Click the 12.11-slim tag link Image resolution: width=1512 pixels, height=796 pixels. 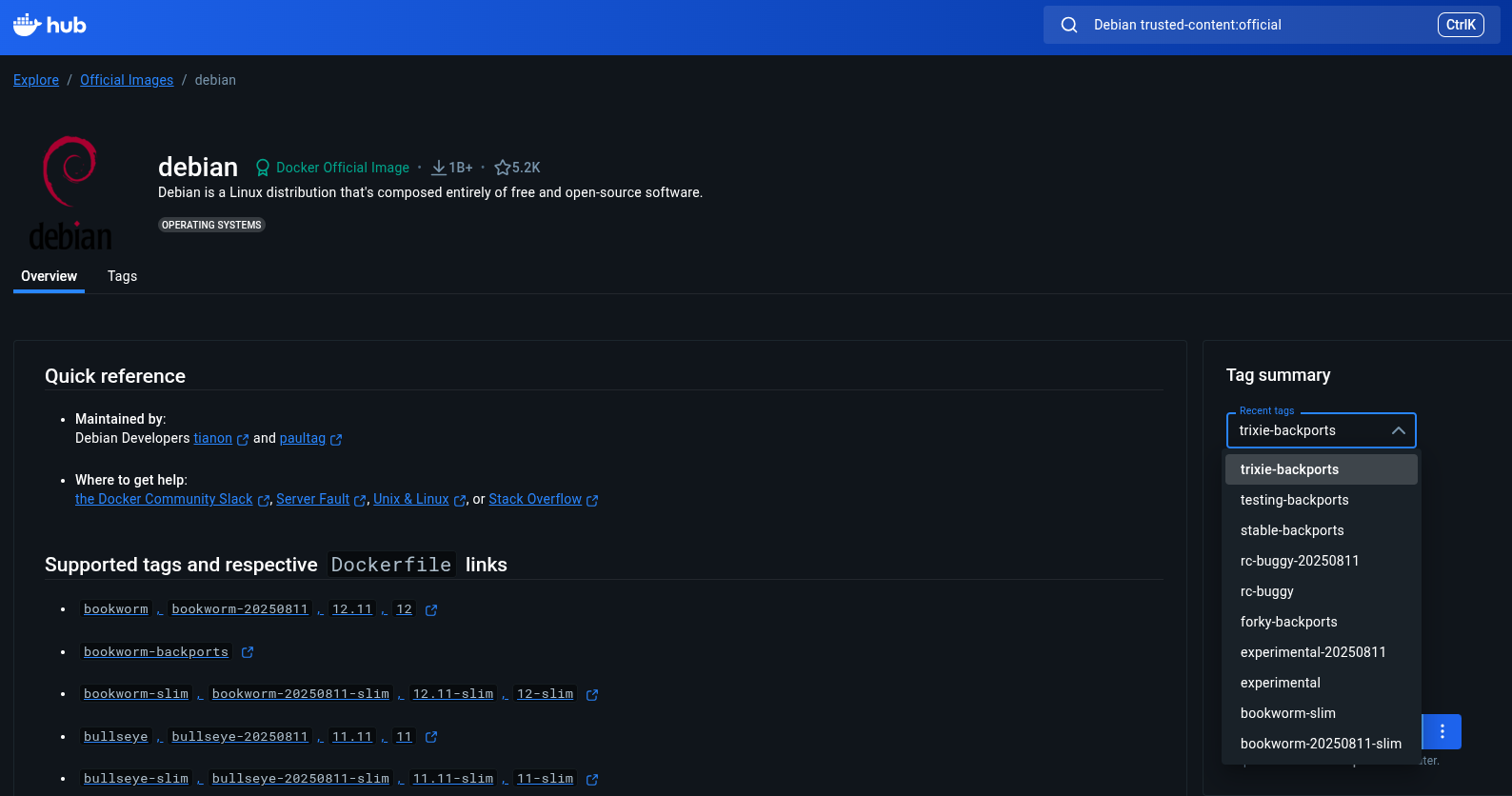tap(453, 694)
